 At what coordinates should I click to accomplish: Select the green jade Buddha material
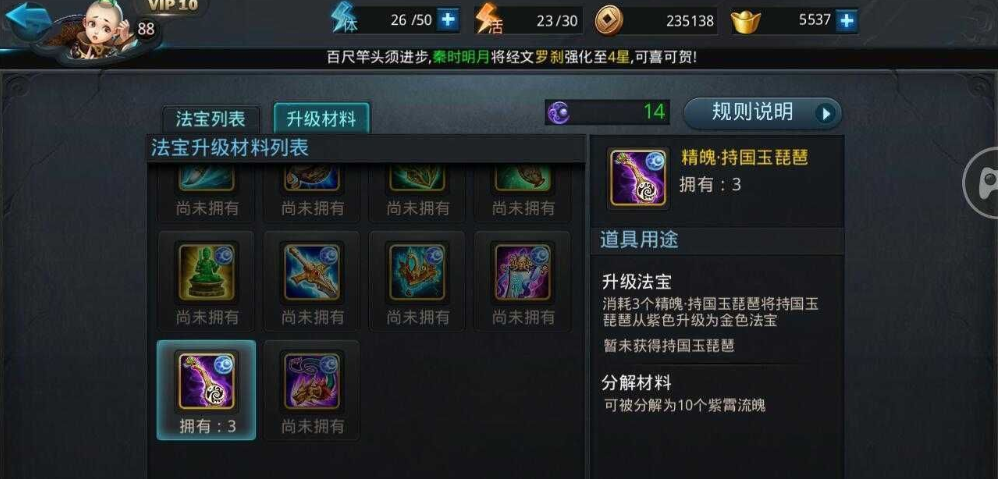point(206,272)
